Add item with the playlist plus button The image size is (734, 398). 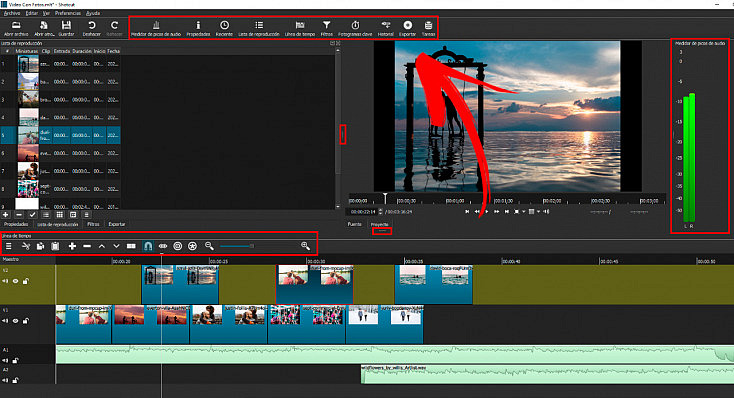coord(5,215)
